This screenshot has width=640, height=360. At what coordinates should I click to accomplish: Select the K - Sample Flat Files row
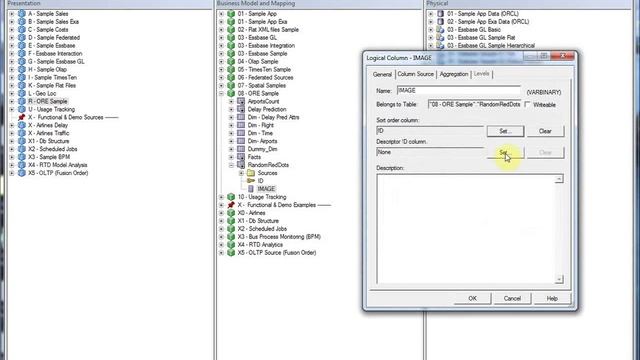click(x=52, y=85)
